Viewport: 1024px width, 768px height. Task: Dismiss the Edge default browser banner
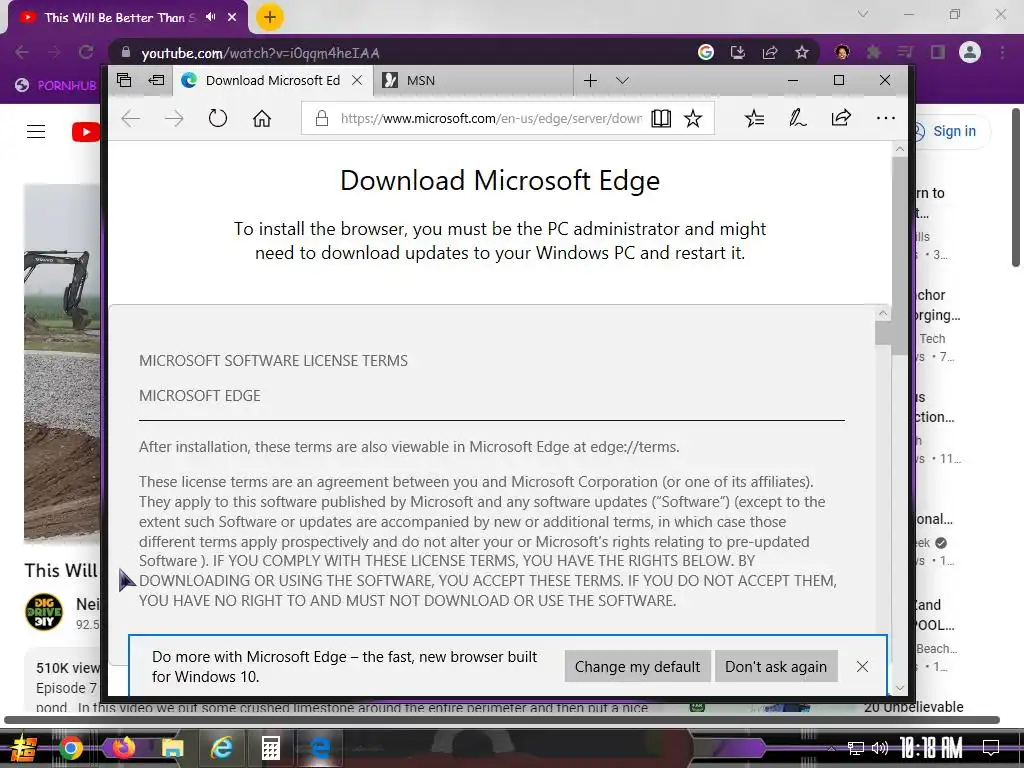[x=862, y=666]
